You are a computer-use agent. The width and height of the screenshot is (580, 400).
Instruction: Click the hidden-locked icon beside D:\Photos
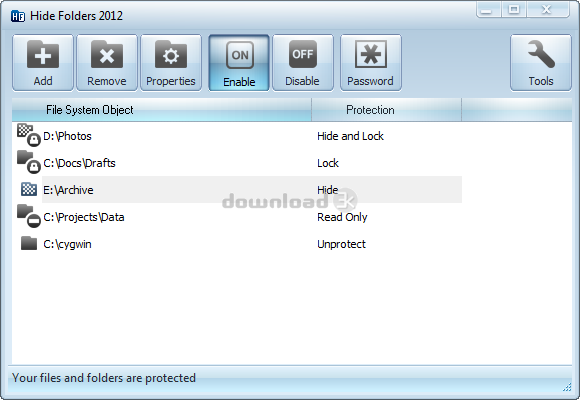coord(29,135)
